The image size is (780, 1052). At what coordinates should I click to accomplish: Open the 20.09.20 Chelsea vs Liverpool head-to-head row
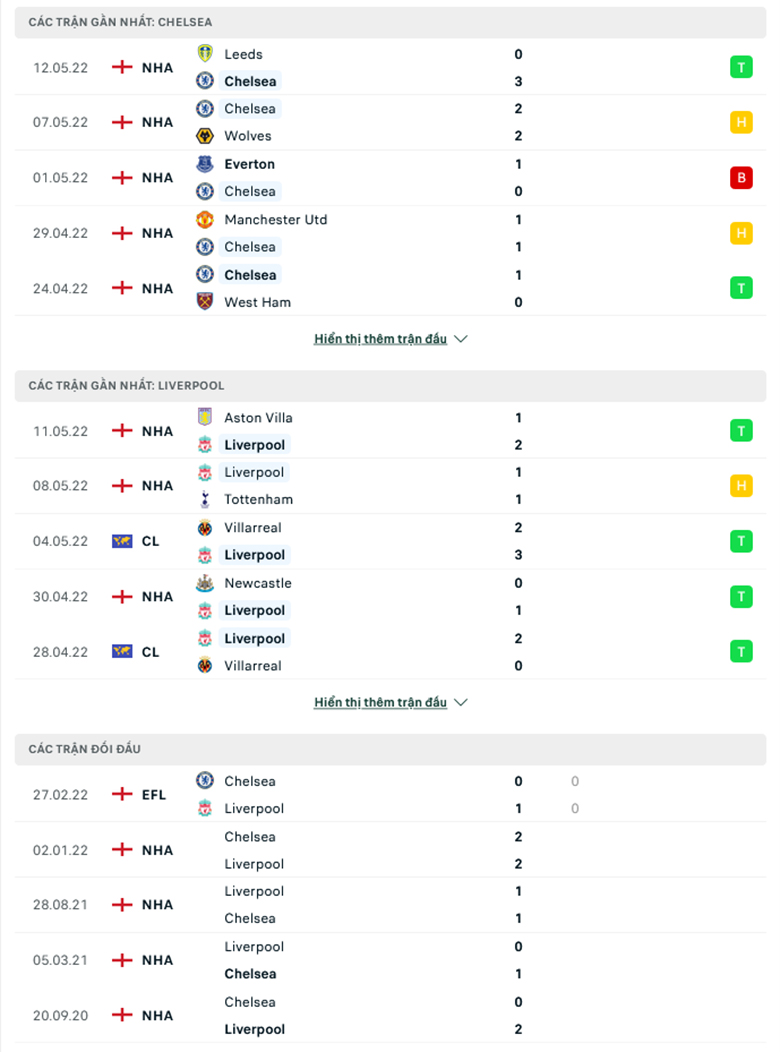(390, 1015)
